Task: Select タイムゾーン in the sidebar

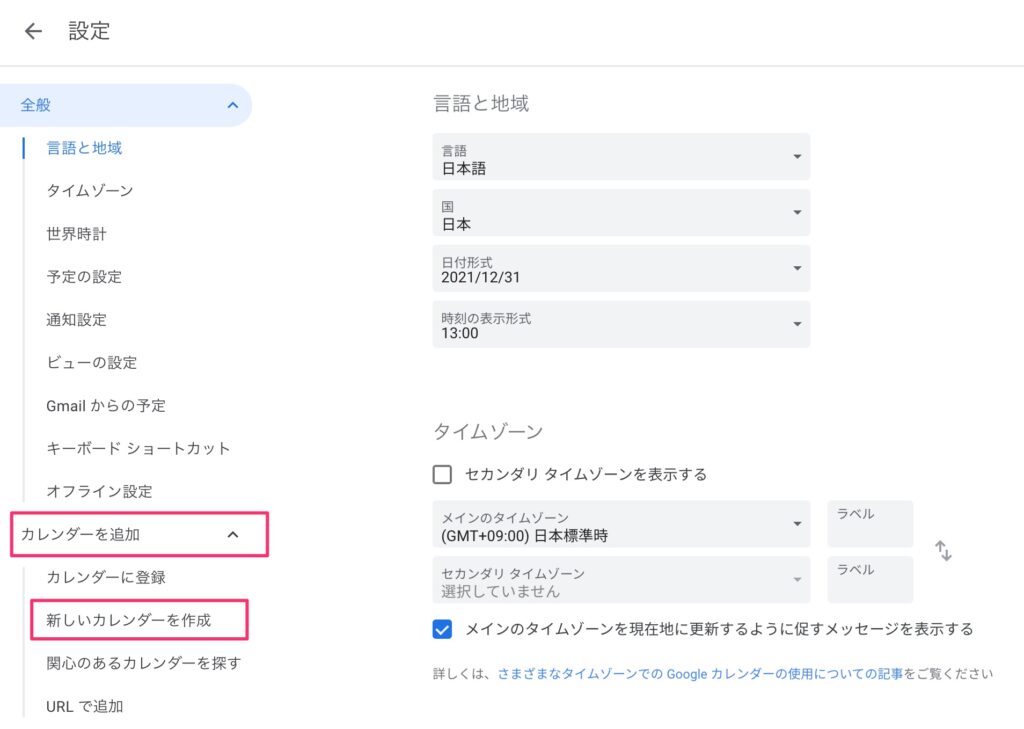Action: click(x=90, y=191)
